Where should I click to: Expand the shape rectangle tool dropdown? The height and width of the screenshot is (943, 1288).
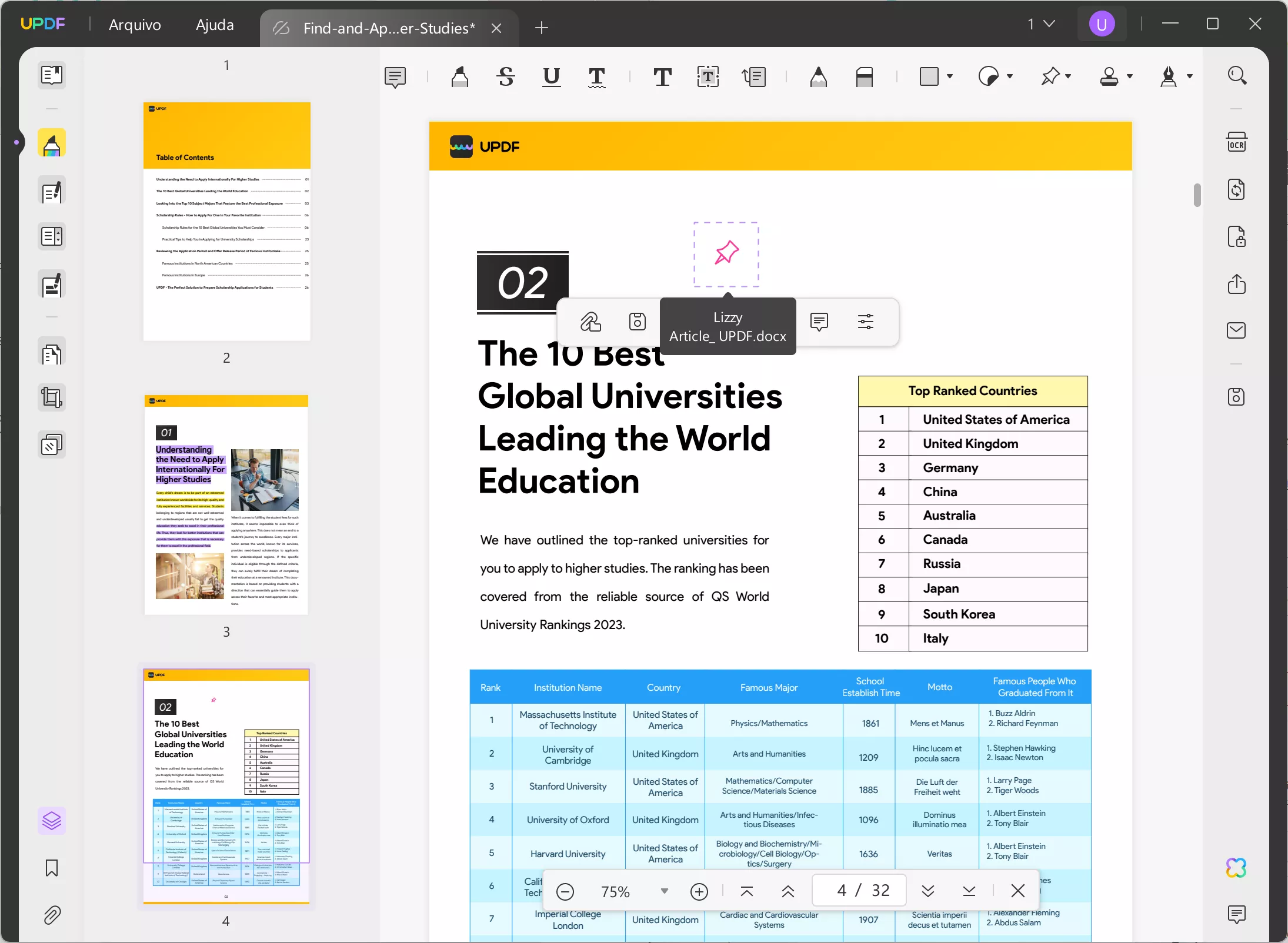coord(949,76)
